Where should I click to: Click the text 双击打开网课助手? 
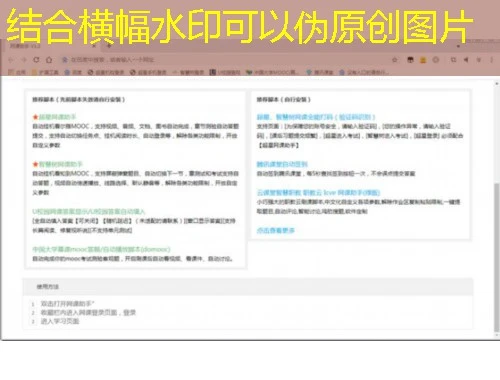click(x=68, y=304)
